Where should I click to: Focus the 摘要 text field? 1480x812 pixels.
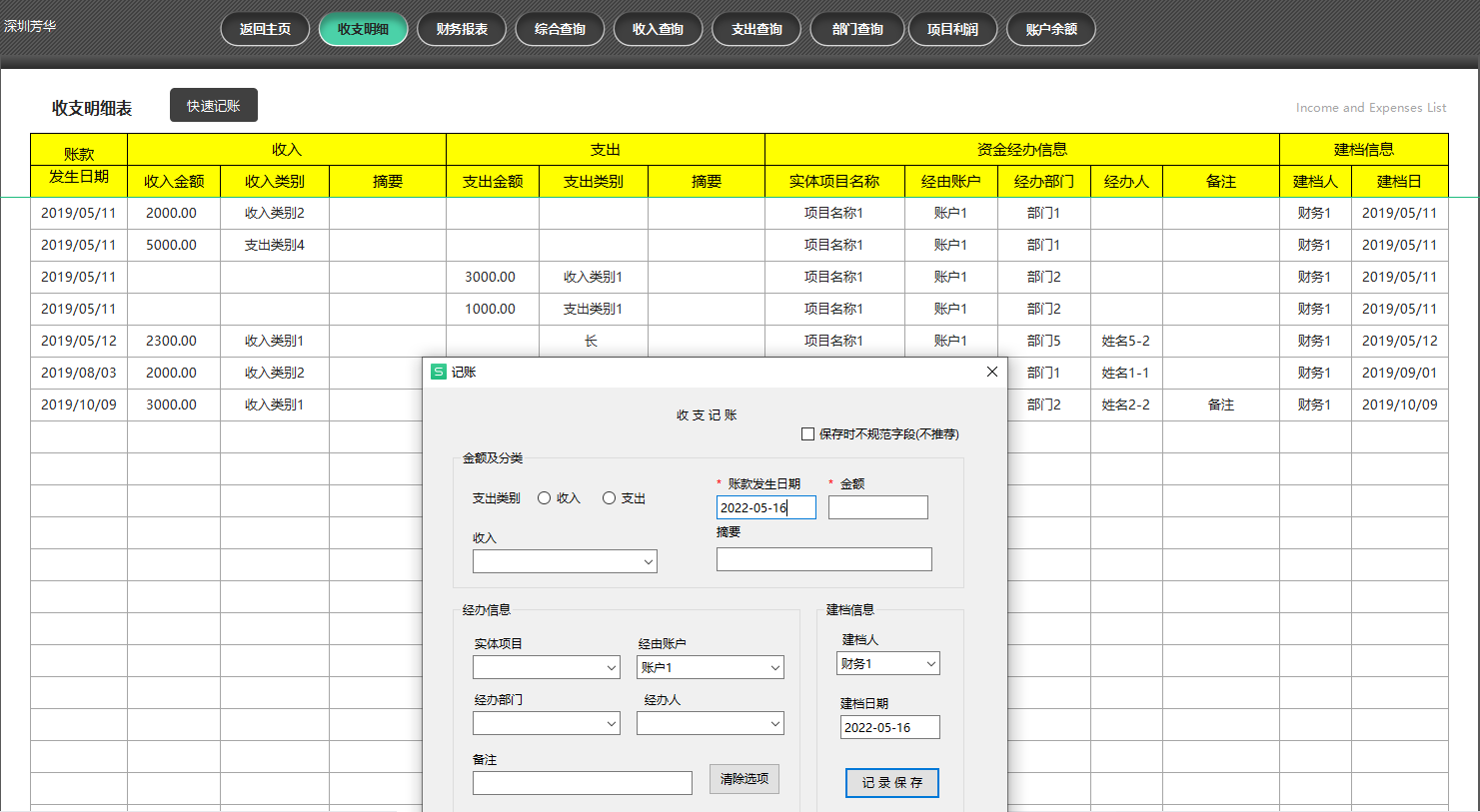click(x=823, y=559)
